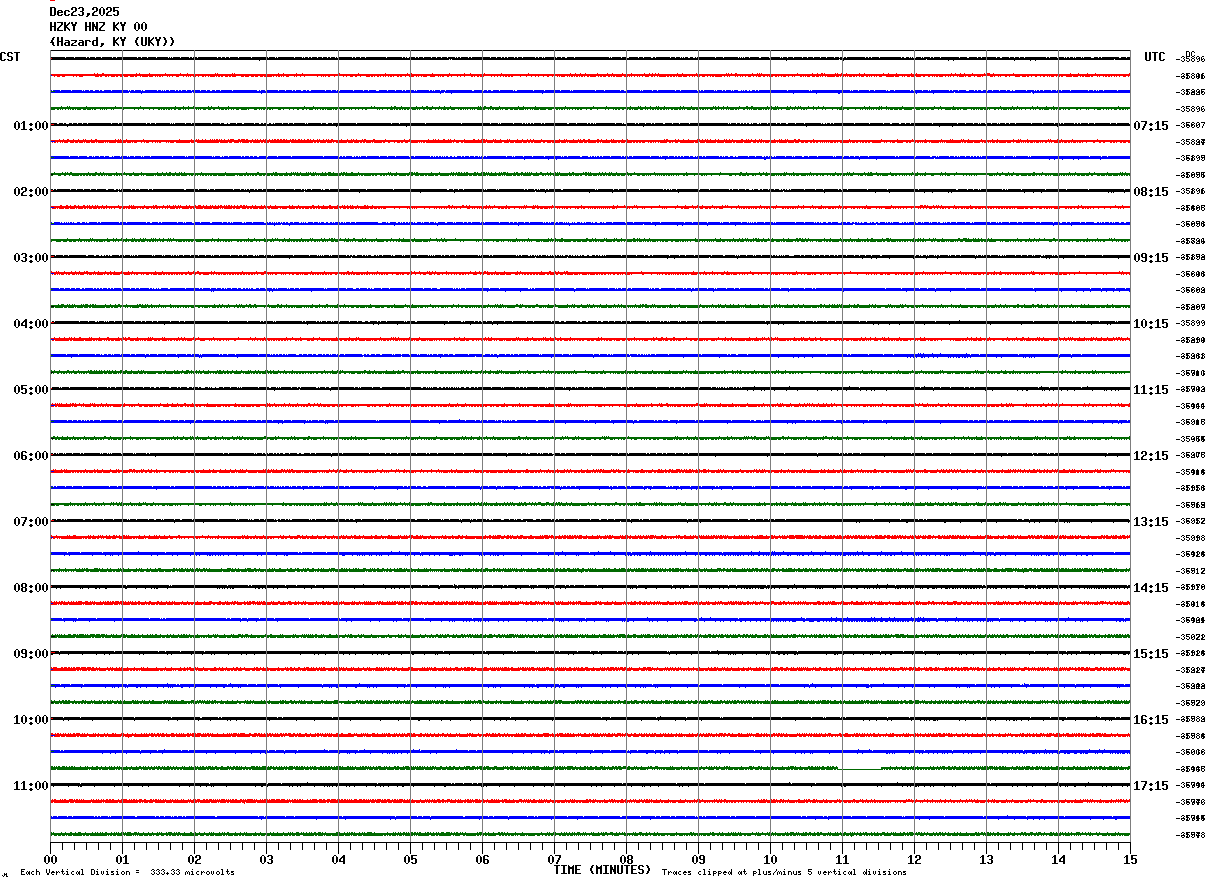1210x886 pixels.
Task: Click the 09:15 UTC time label
Action: click(x=1151, y=258)
